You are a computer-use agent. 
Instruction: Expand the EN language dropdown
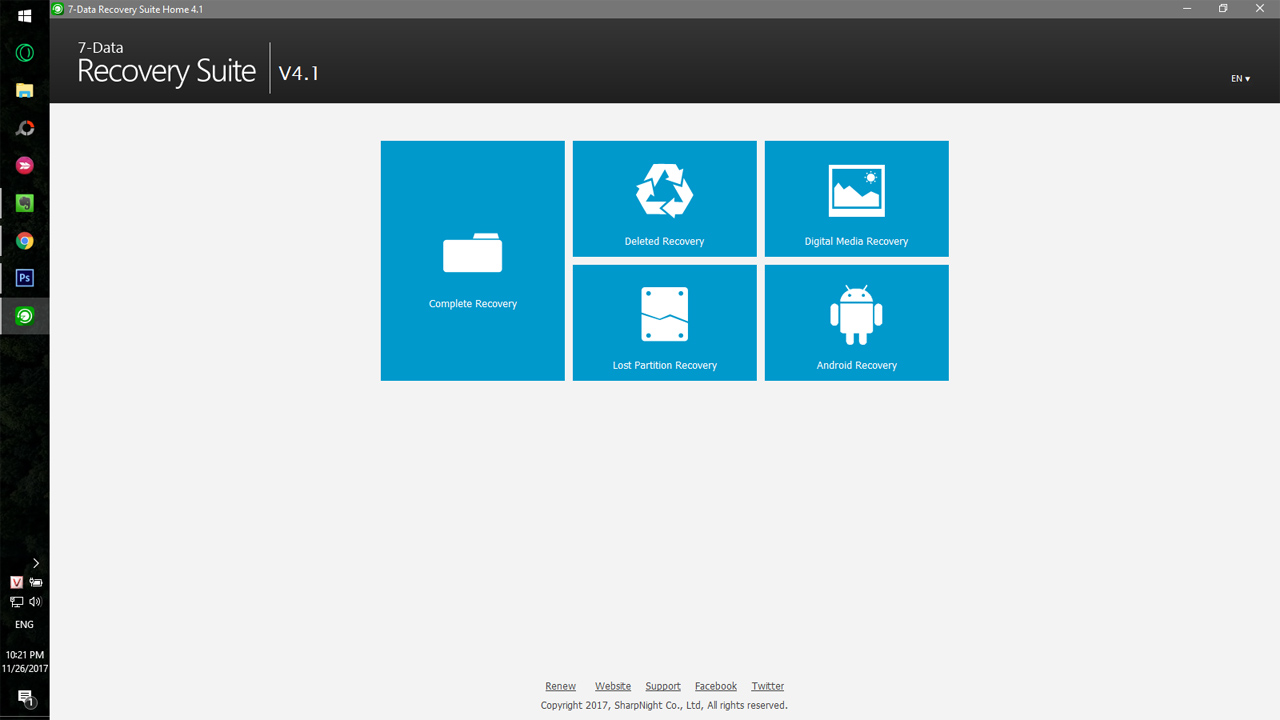pyautogui.click(x=1240, y=78)
